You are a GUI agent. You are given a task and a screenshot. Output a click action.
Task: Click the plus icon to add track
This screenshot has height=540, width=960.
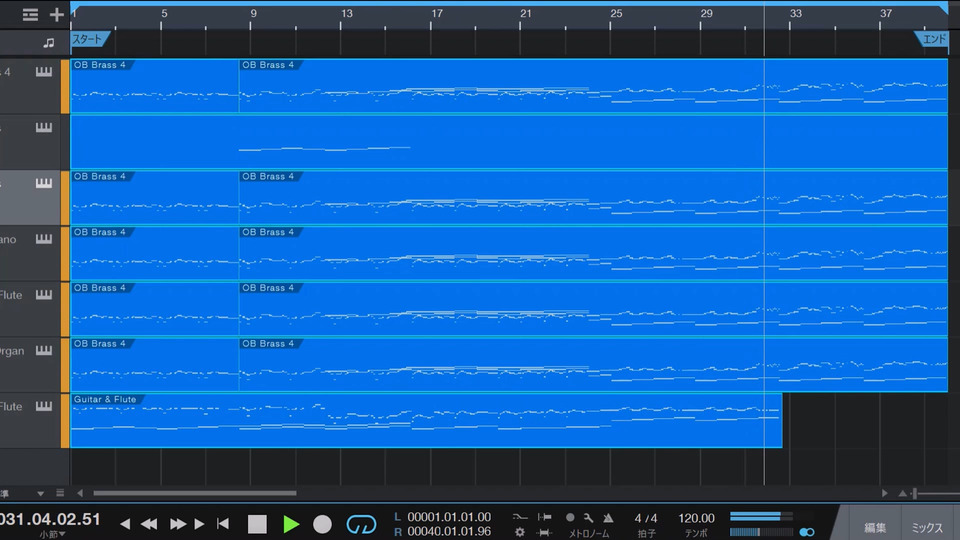coord(56,14)
